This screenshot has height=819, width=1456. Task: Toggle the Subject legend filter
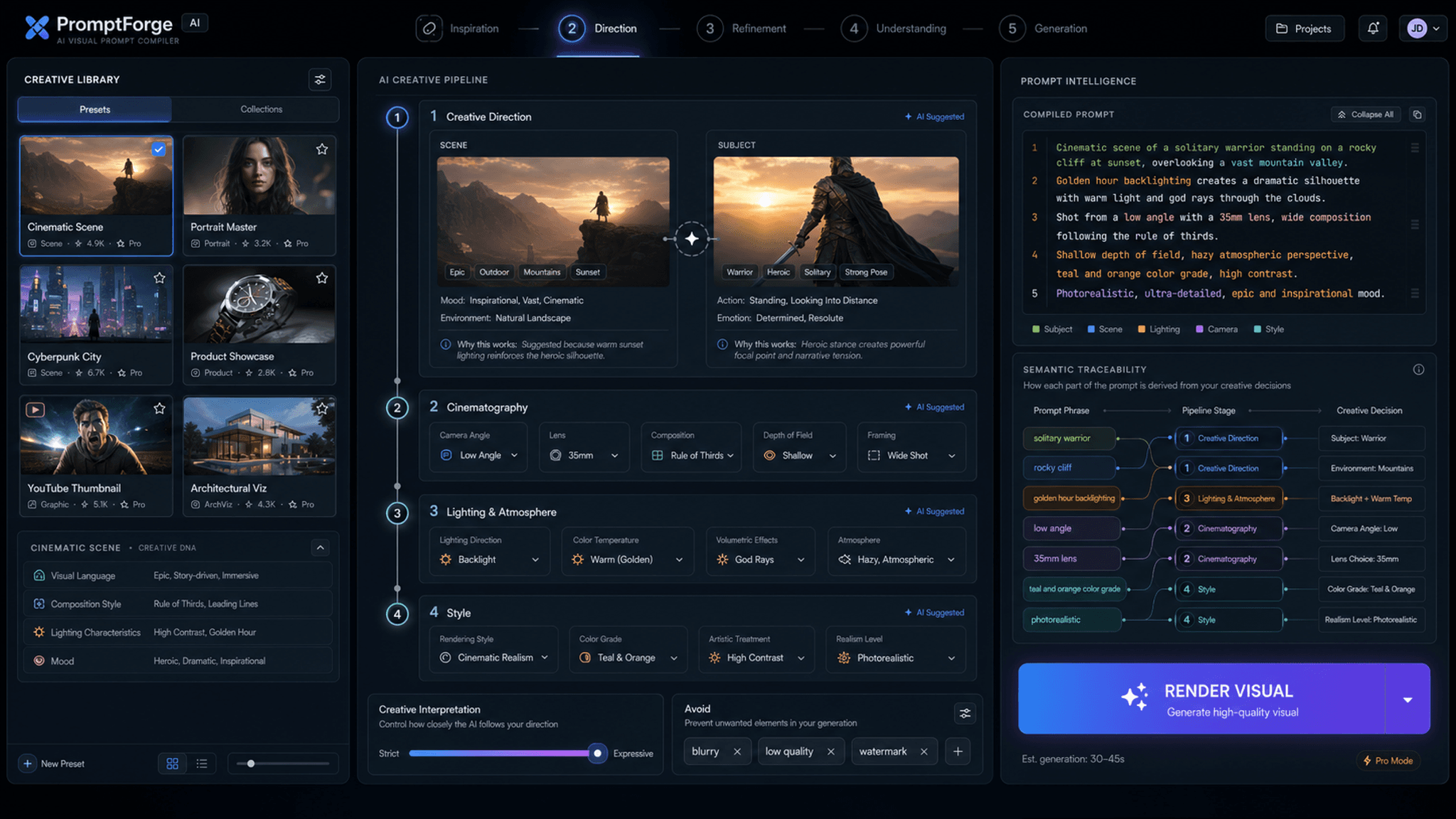coord(1051,329)
